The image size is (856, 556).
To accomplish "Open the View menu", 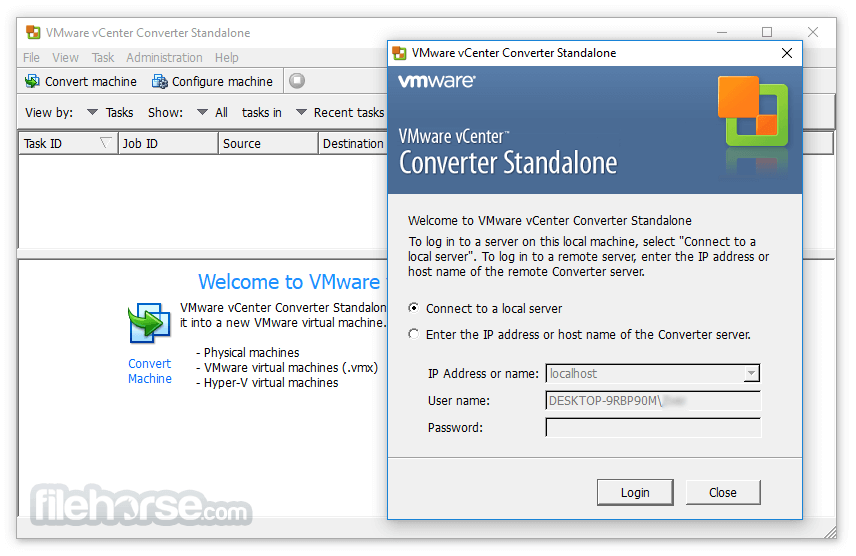I will (x=66, y=57).
